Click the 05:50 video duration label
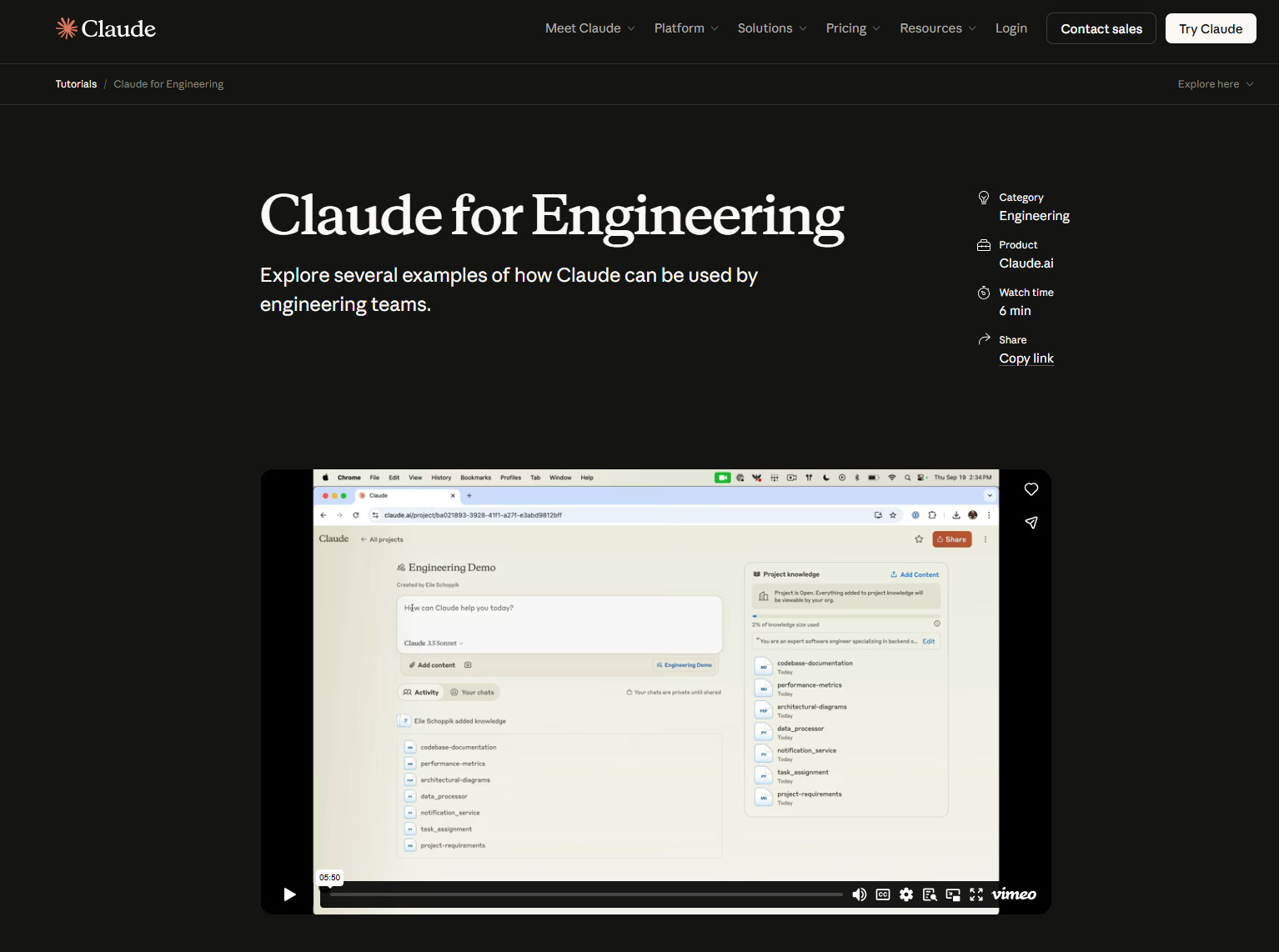 pyautogui.click(x=329, y=877)
